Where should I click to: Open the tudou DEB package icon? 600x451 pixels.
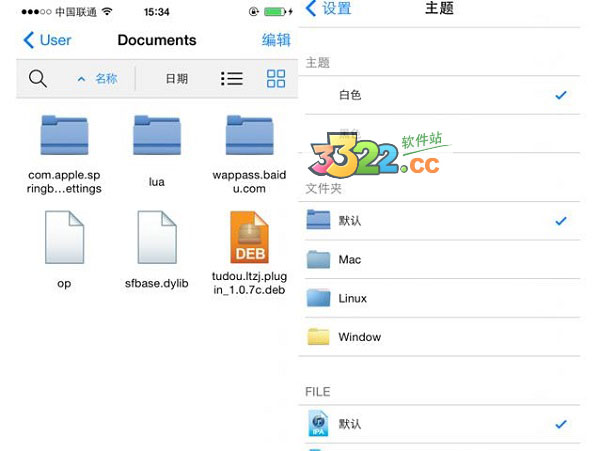(249, 237)
